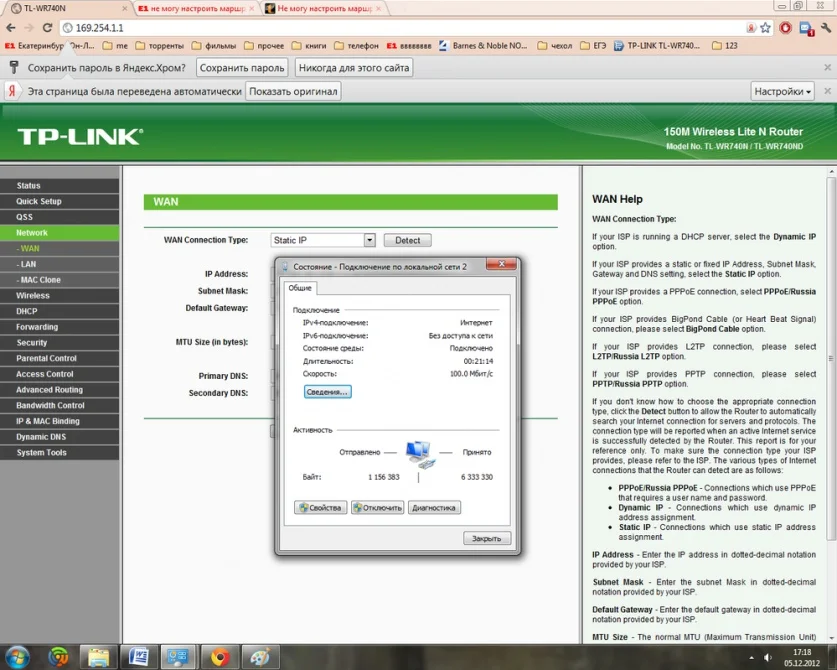Open network connections icon in taskbar
This screenshot has height=670, width=837.
(178, 657)
